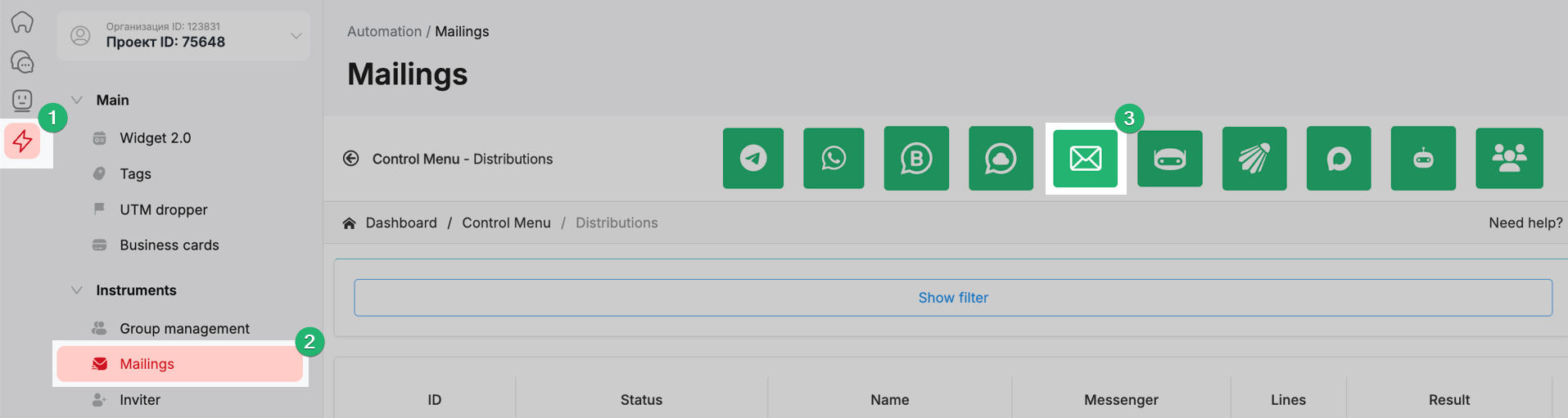Open Group management menu item
The width and height of the screenshot is (1568, 418).
tap(184, 328)
